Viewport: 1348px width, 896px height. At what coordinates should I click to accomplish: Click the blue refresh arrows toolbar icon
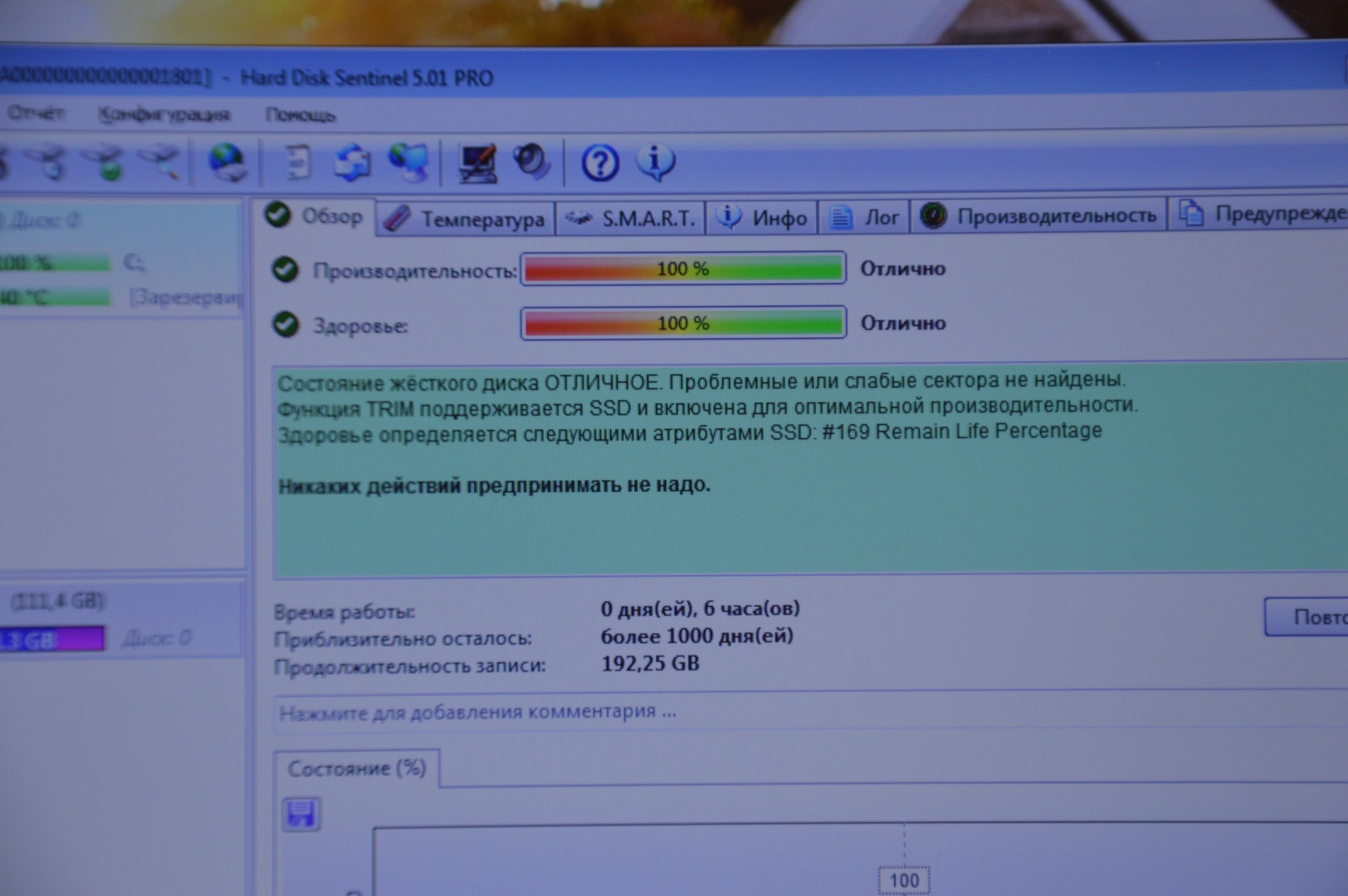click(x=353, y=162)
